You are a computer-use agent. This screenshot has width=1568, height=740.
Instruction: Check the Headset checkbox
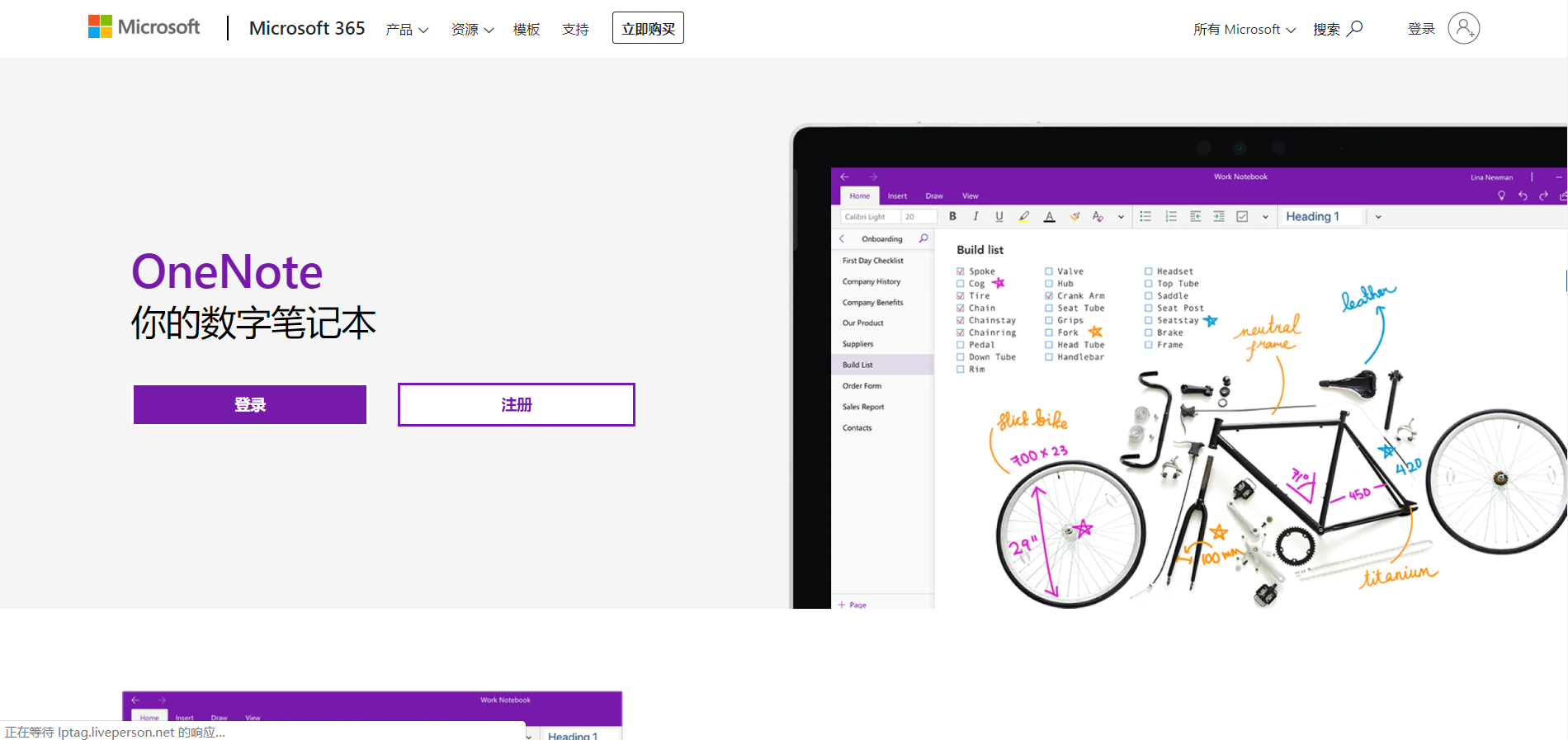pos(1148,271)
